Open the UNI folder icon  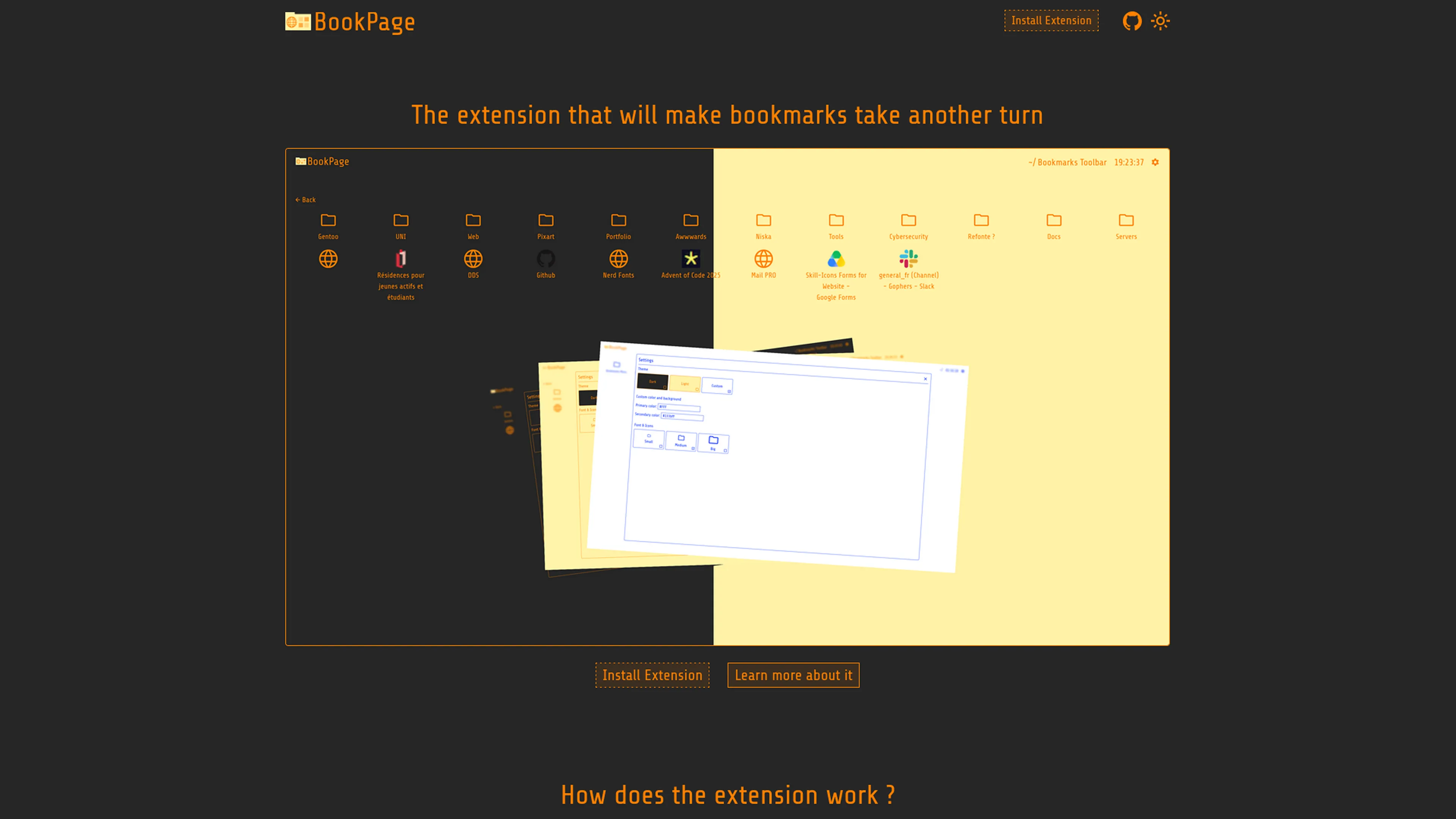[401, 220]
